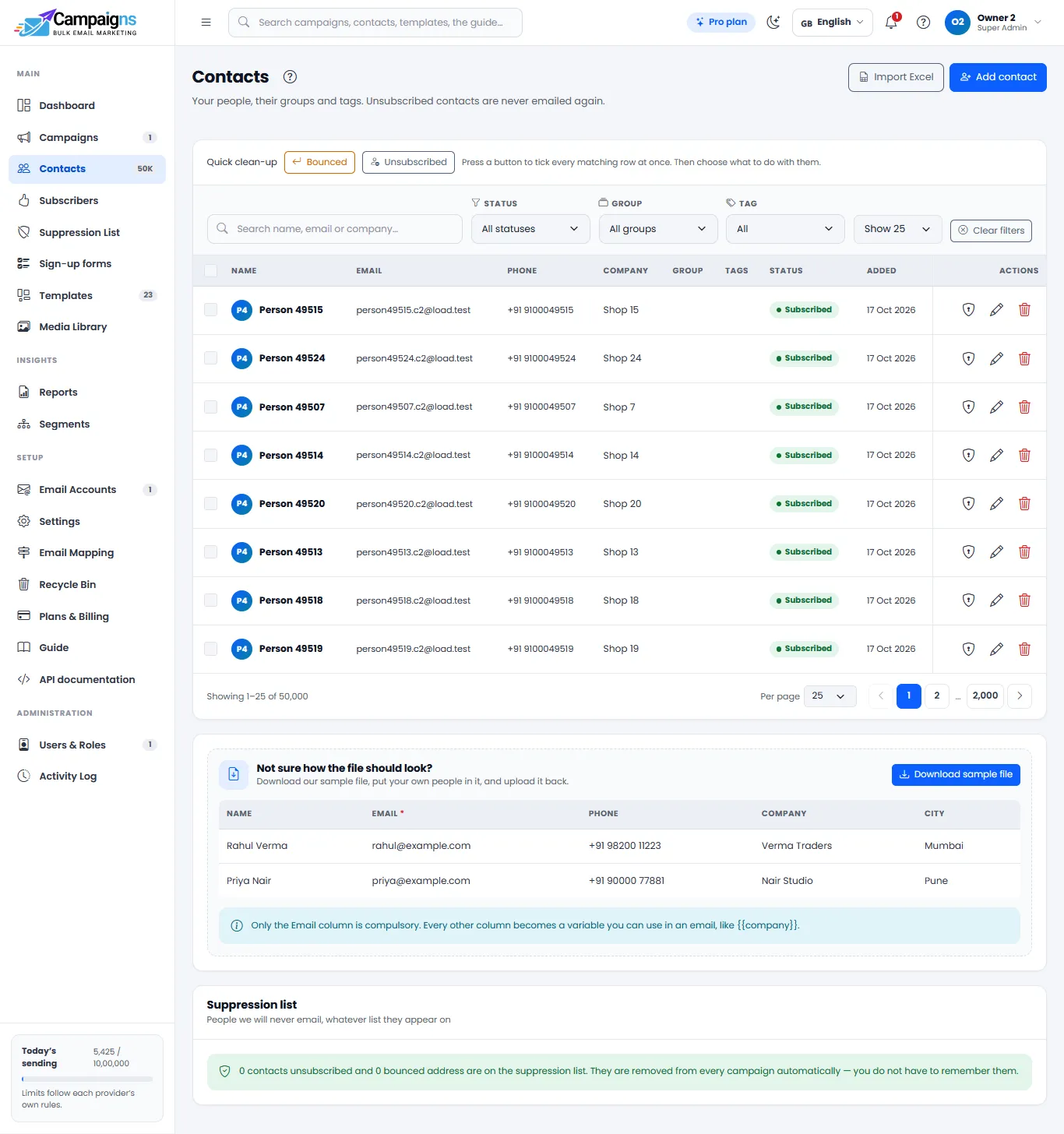This screenshot has height=1134, width=1064.
Task: Click the Import Excel button
Action: [x=896, y=77]
